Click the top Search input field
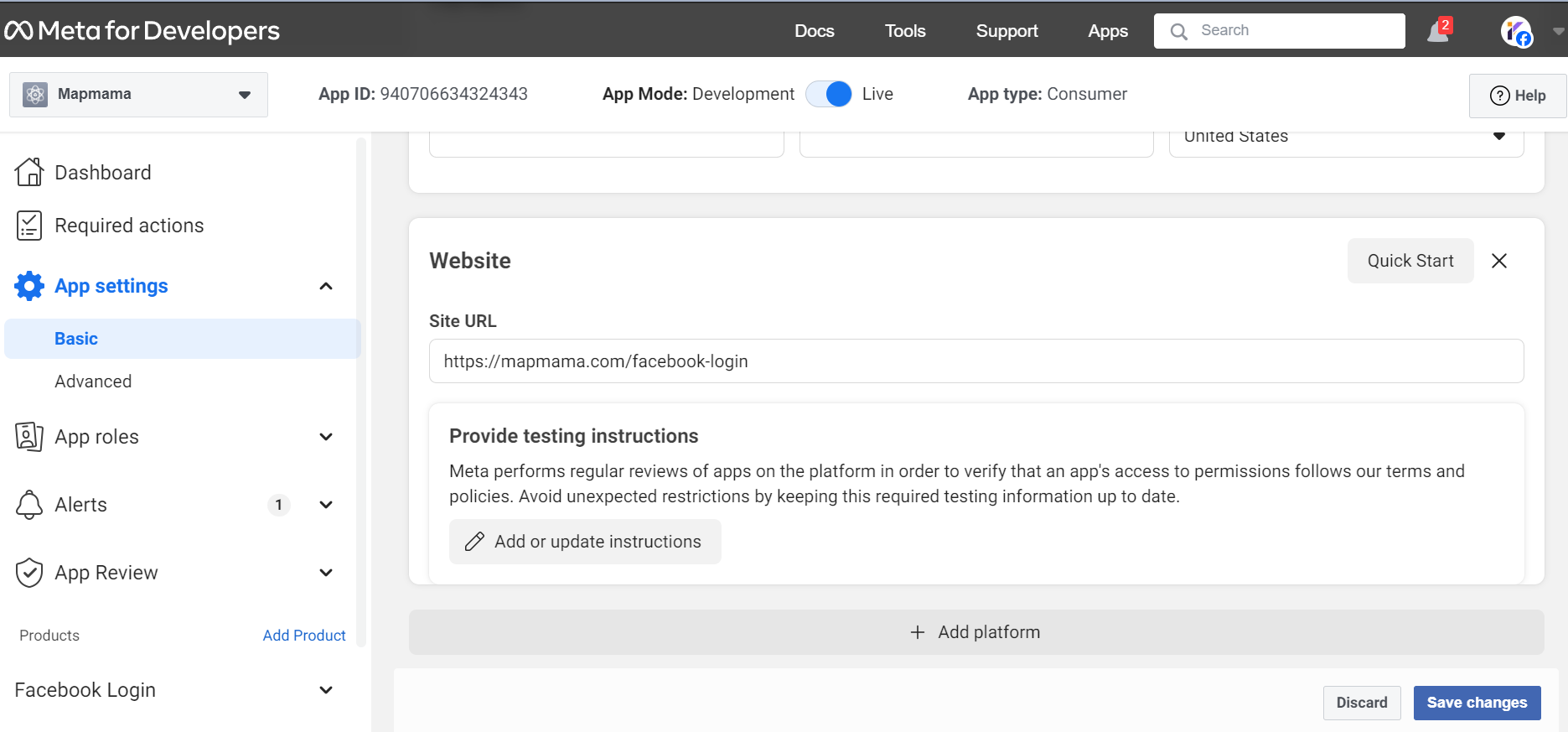 (1280, 31)
